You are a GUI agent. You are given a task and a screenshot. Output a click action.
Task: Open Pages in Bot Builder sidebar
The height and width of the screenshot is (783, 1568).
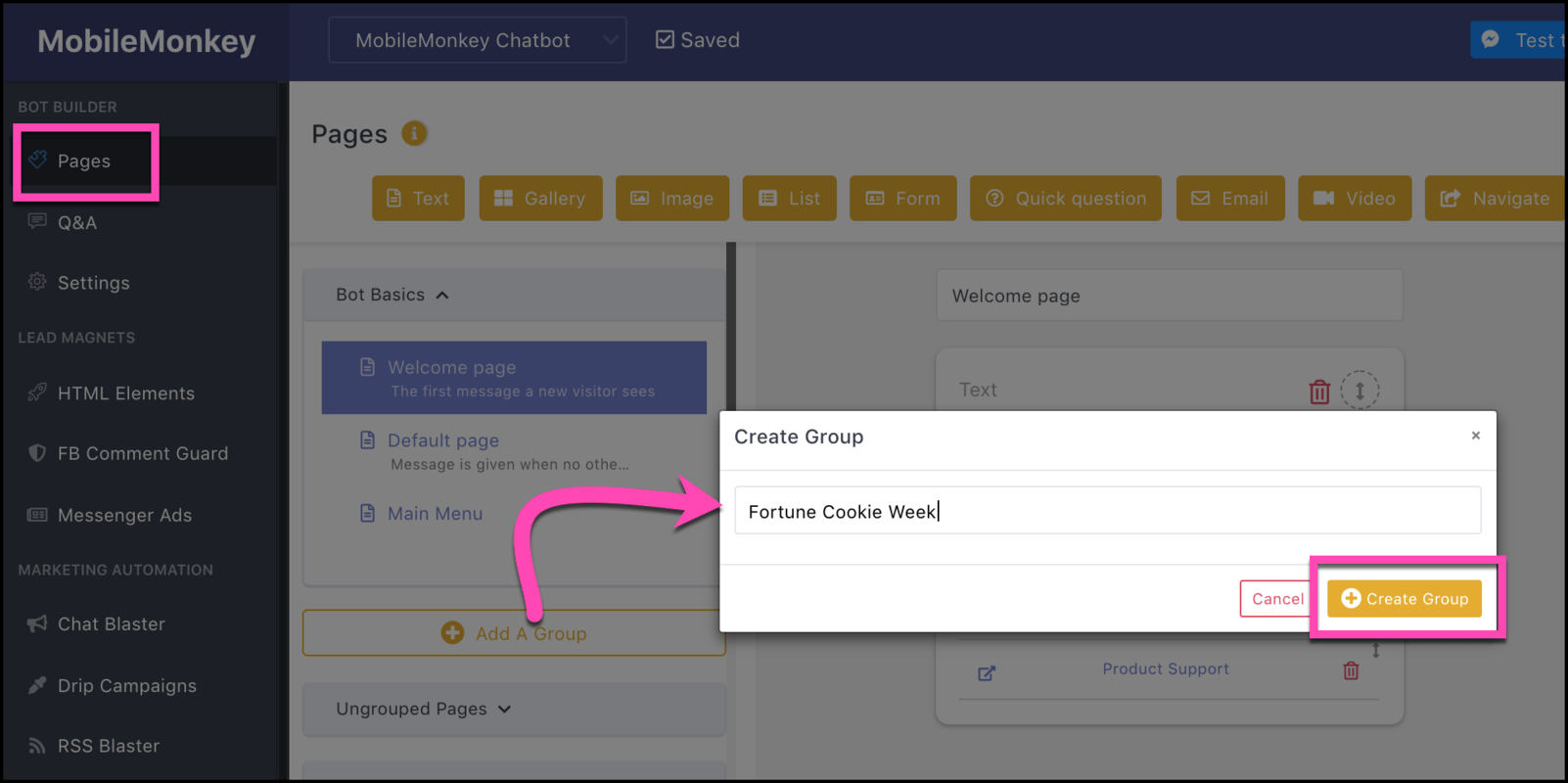pyautogui.click(x=84, y=161)
